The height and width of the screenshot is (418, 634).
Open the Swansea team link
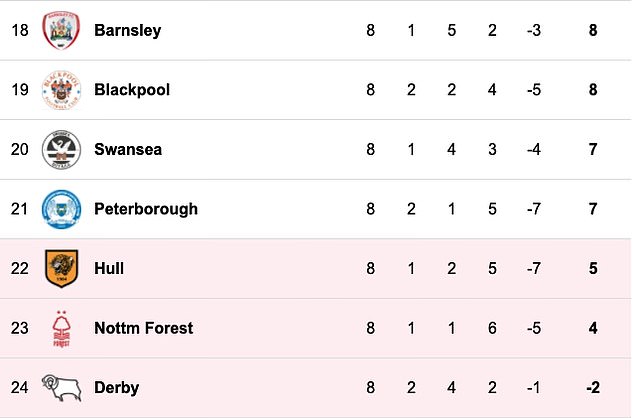point(128,149)
